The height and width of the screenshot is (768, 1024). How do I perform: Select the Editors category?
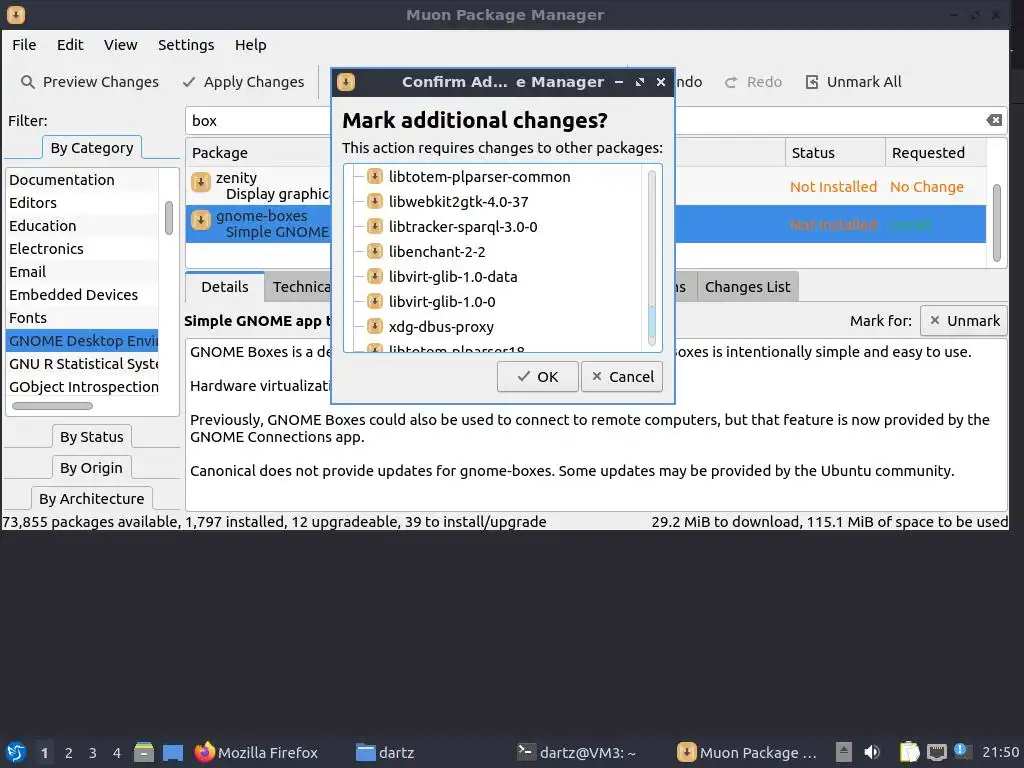82,202
